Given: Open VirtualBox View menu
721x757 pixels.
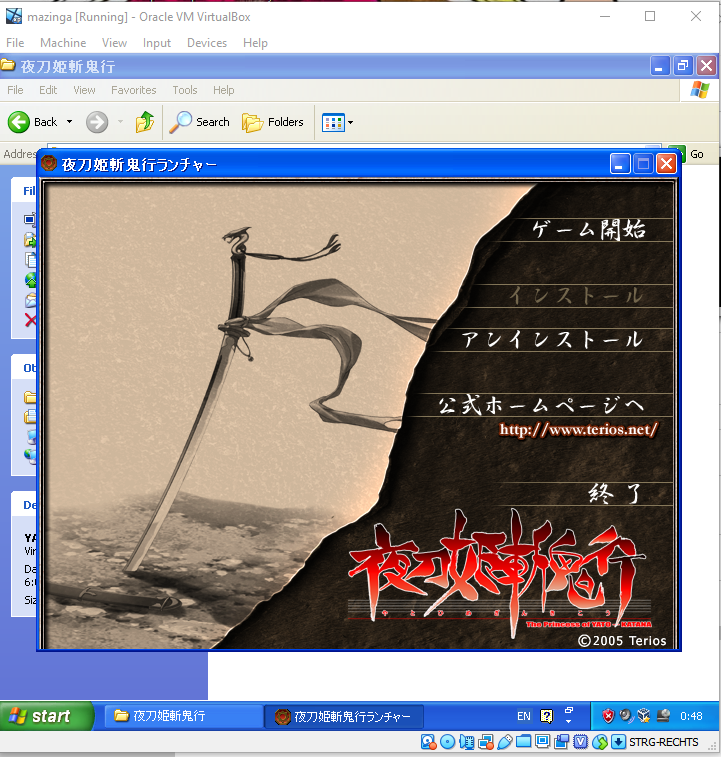Looking at the screenshot, I should tap(114, 43).
